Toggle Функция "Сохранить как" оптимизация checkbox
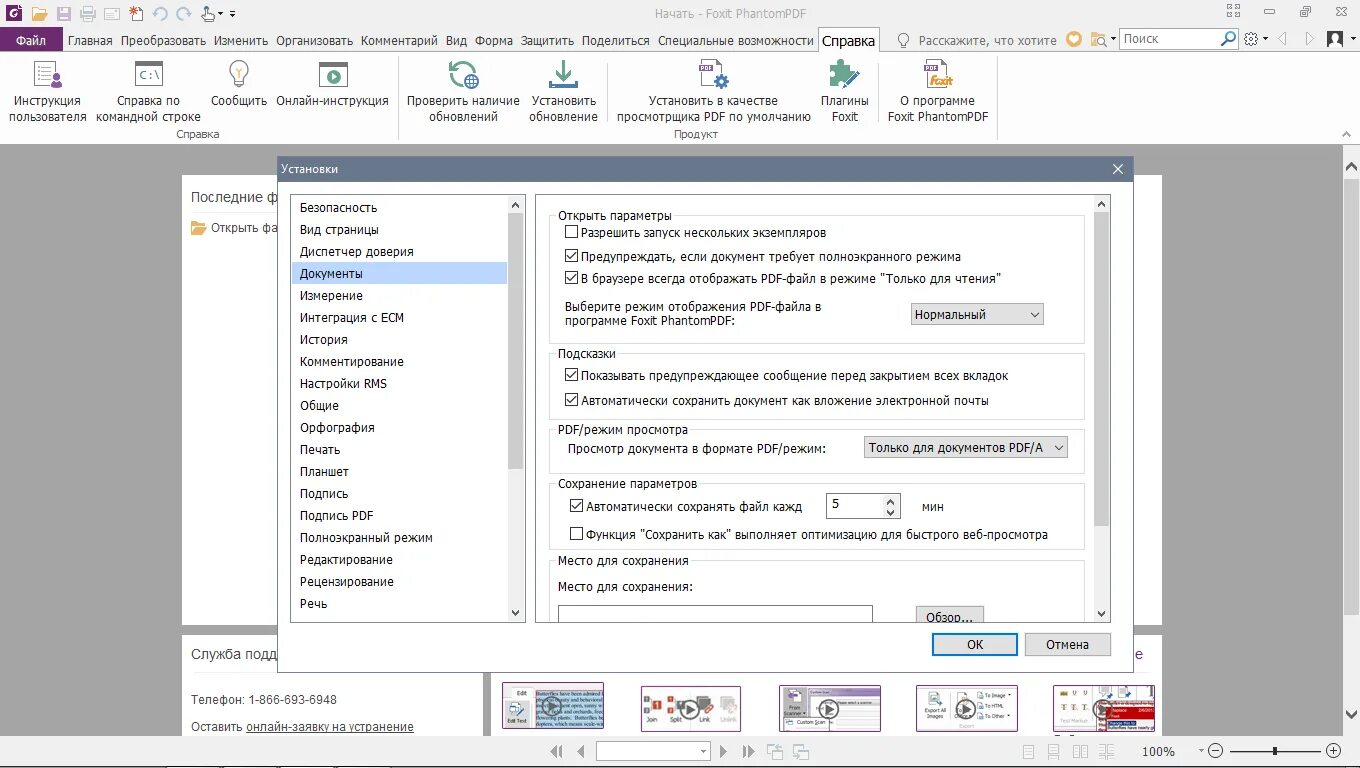This screenshot has width=1360, height=768. pyautogui.click(x=576, y=534)
